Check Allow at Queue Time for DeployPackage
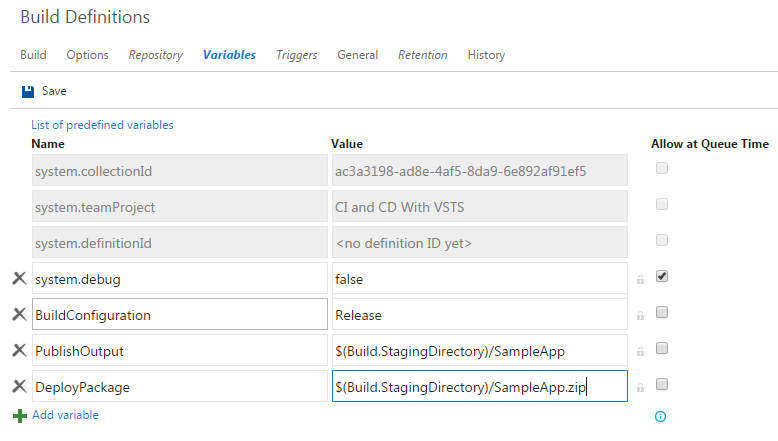 click(x=661, y=385)
